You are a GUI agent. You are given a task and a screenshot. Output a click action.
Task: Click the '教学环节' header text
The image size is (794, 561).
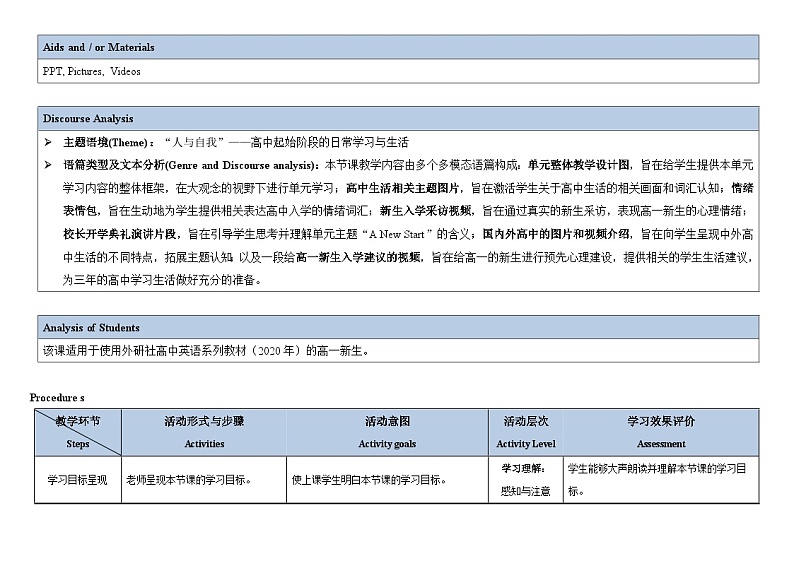(78, 421)
